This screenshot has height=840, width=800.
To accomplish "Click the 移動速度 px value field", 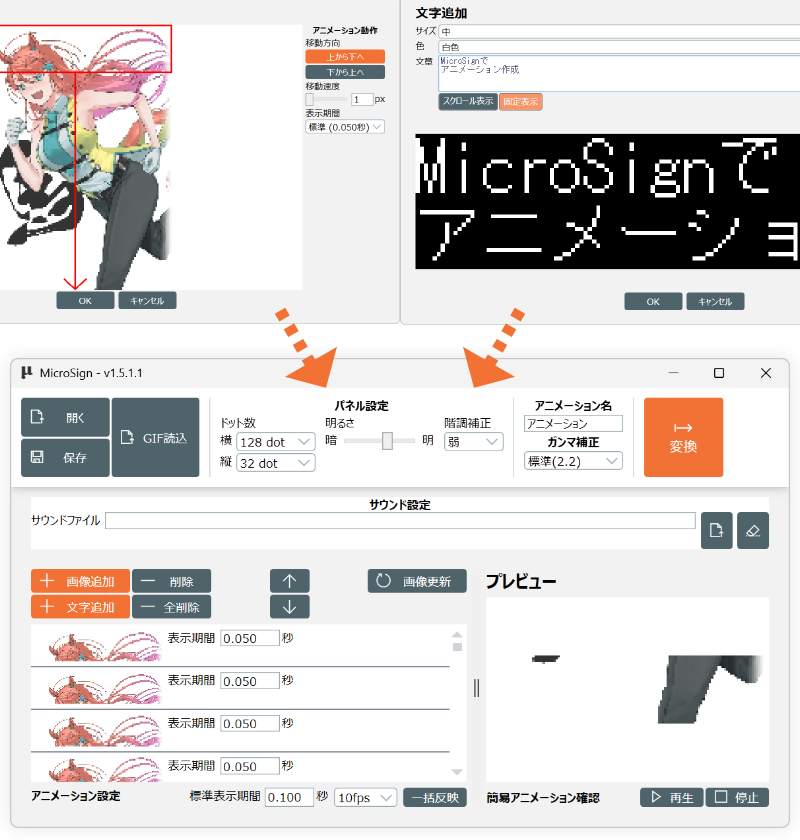I will click(362, 100).
